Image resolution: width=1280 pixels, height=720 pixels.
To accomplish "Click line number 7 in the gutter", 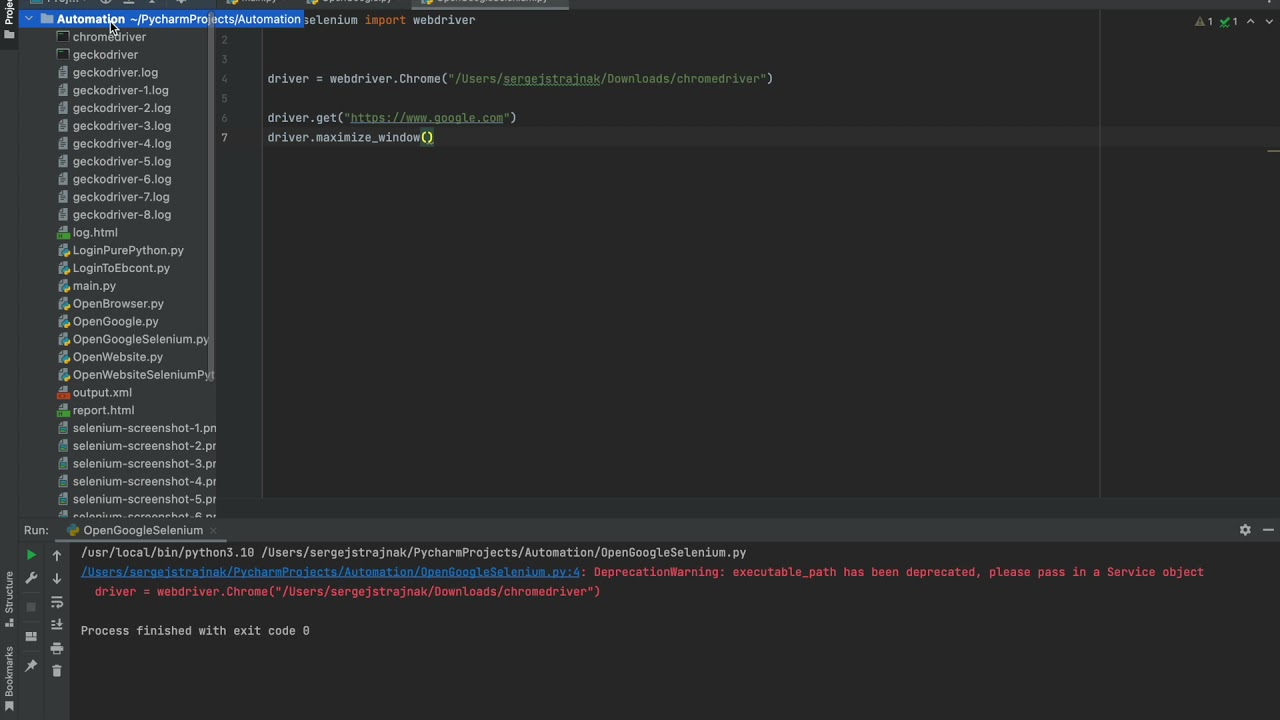I will 225,138.
